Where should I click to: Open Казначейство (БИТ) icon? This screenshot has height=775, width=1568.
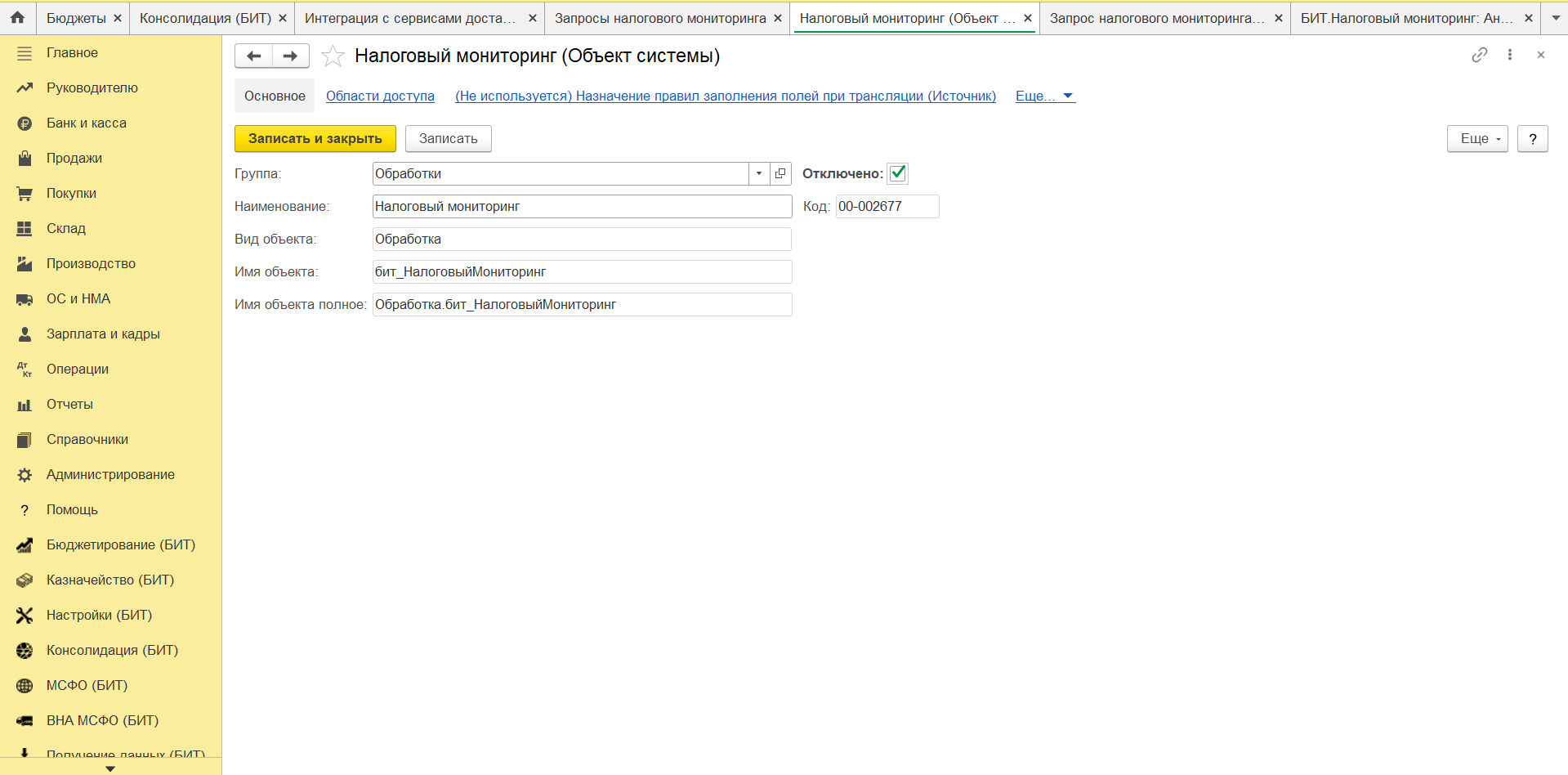[x=25, y=580]
